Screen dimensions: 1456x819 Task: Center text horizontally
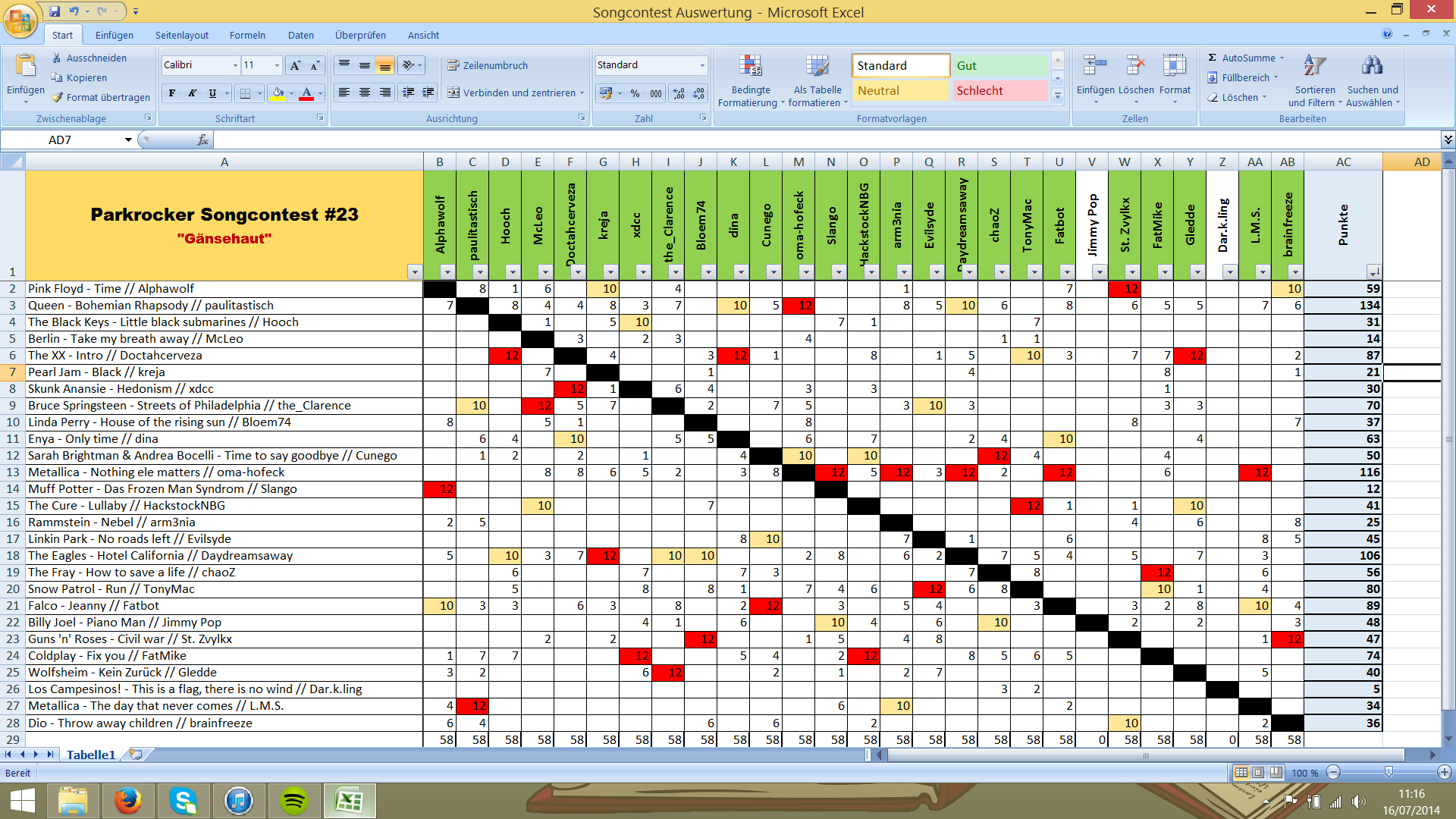pyautogui.click(x=365, y=93)
